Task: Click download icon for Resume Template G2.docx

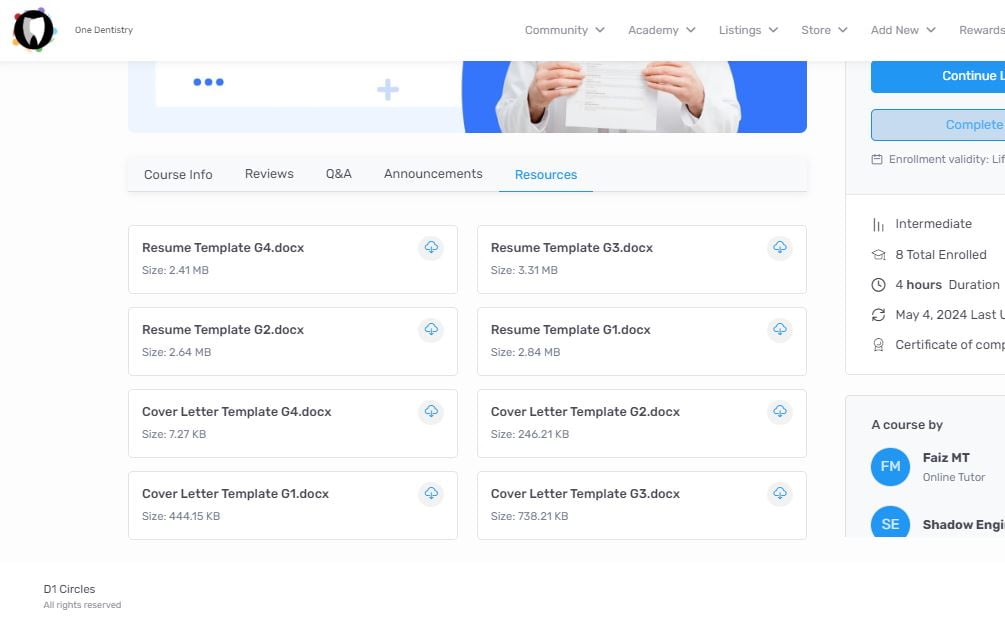Action: pos(431,329)
